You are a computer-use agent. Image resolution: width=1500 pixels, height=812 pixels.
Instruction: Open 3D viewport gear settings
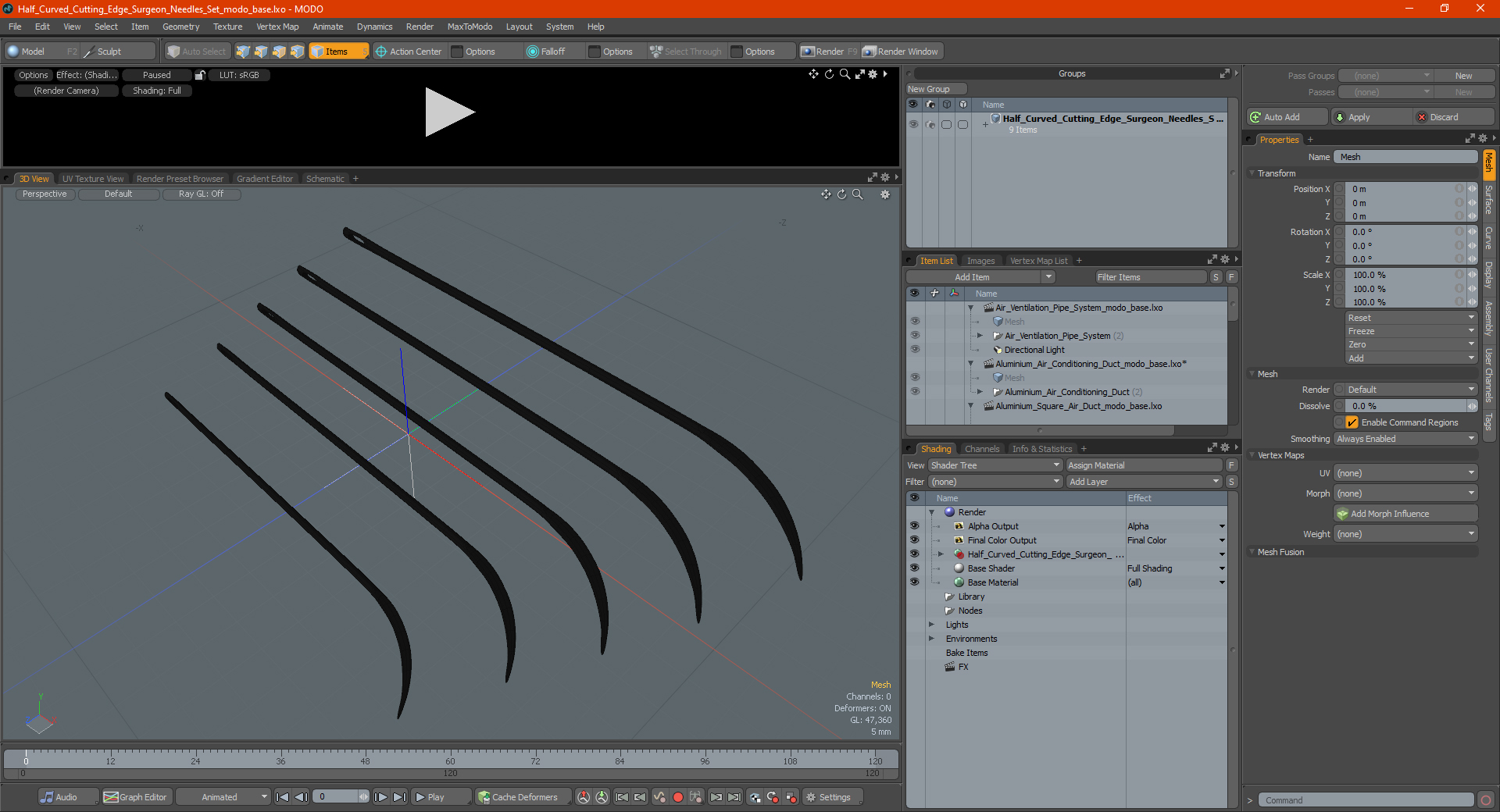coord(885,194)
